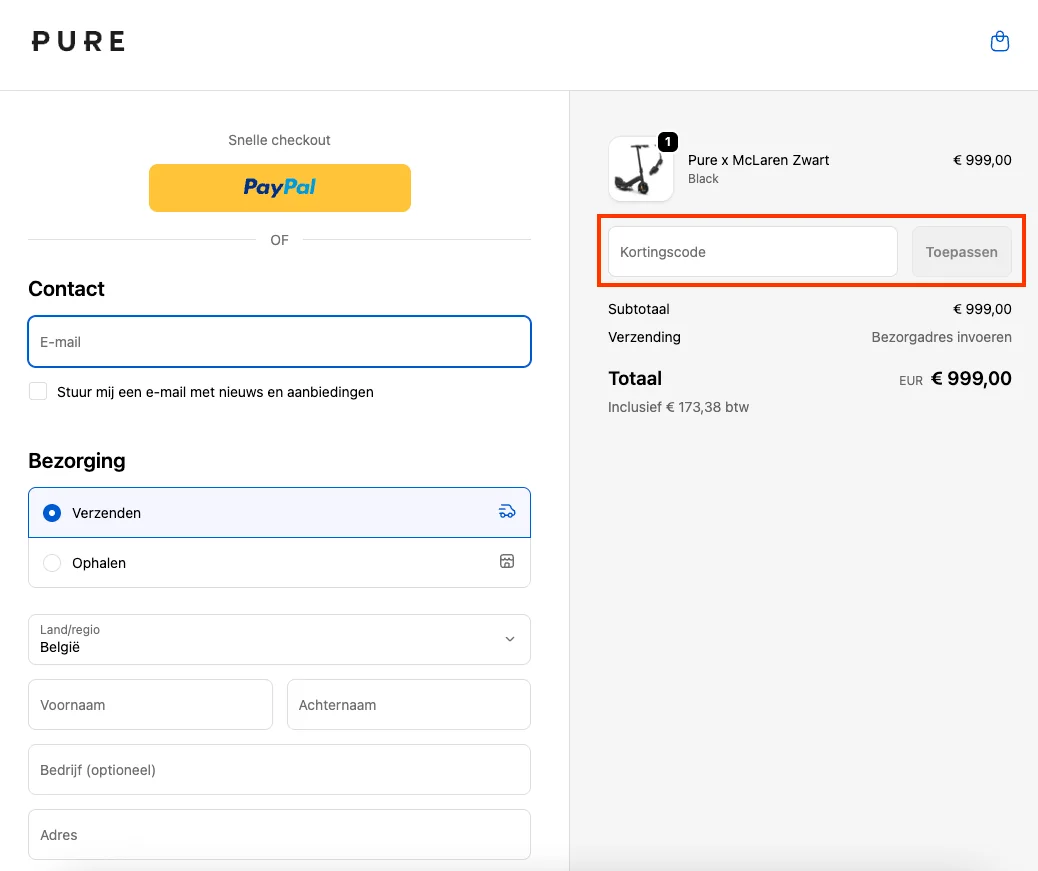Screen dimensions: 1038x871
Task: Click the delivery truck icon on Verzenden
Action: point(507,512)
